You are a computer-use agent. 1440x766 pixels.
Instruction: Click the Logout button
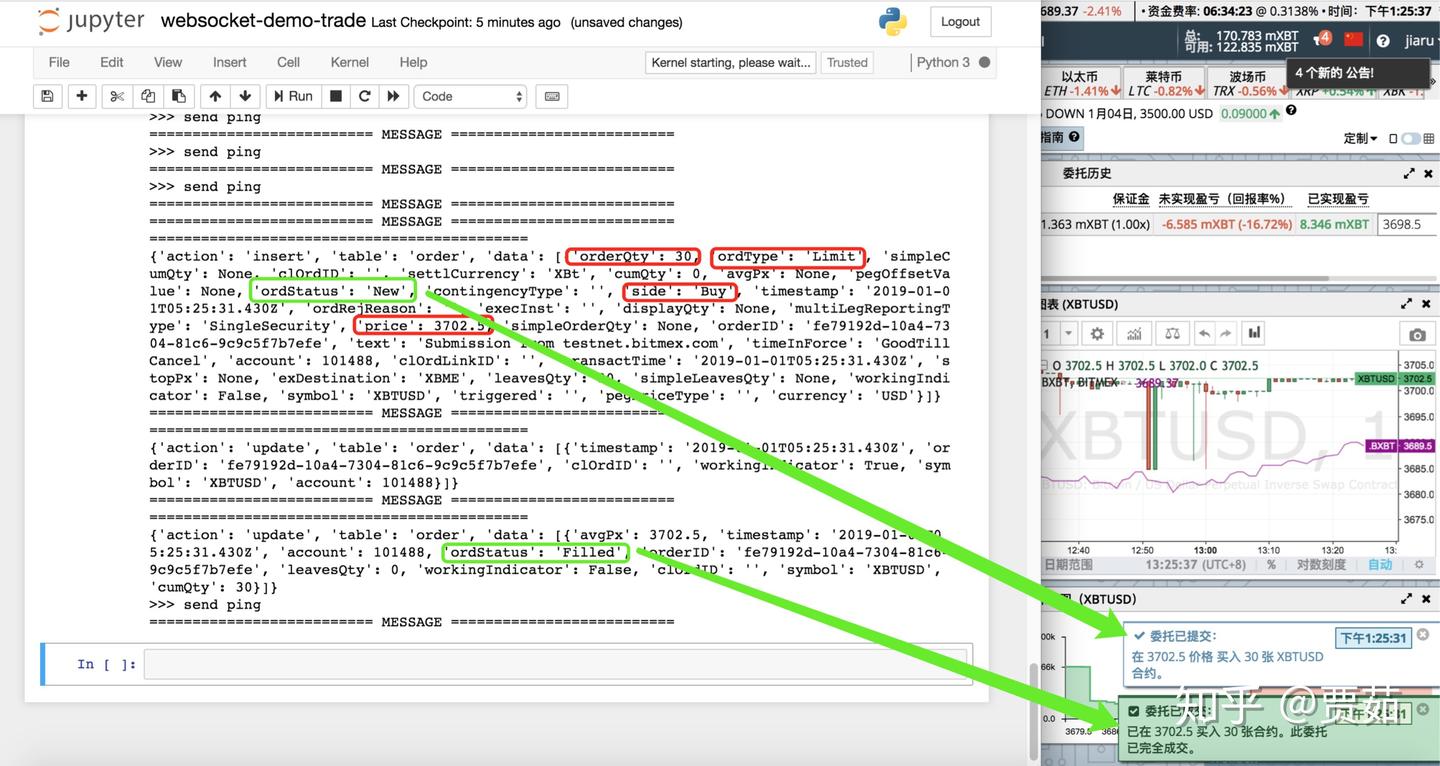960,22
